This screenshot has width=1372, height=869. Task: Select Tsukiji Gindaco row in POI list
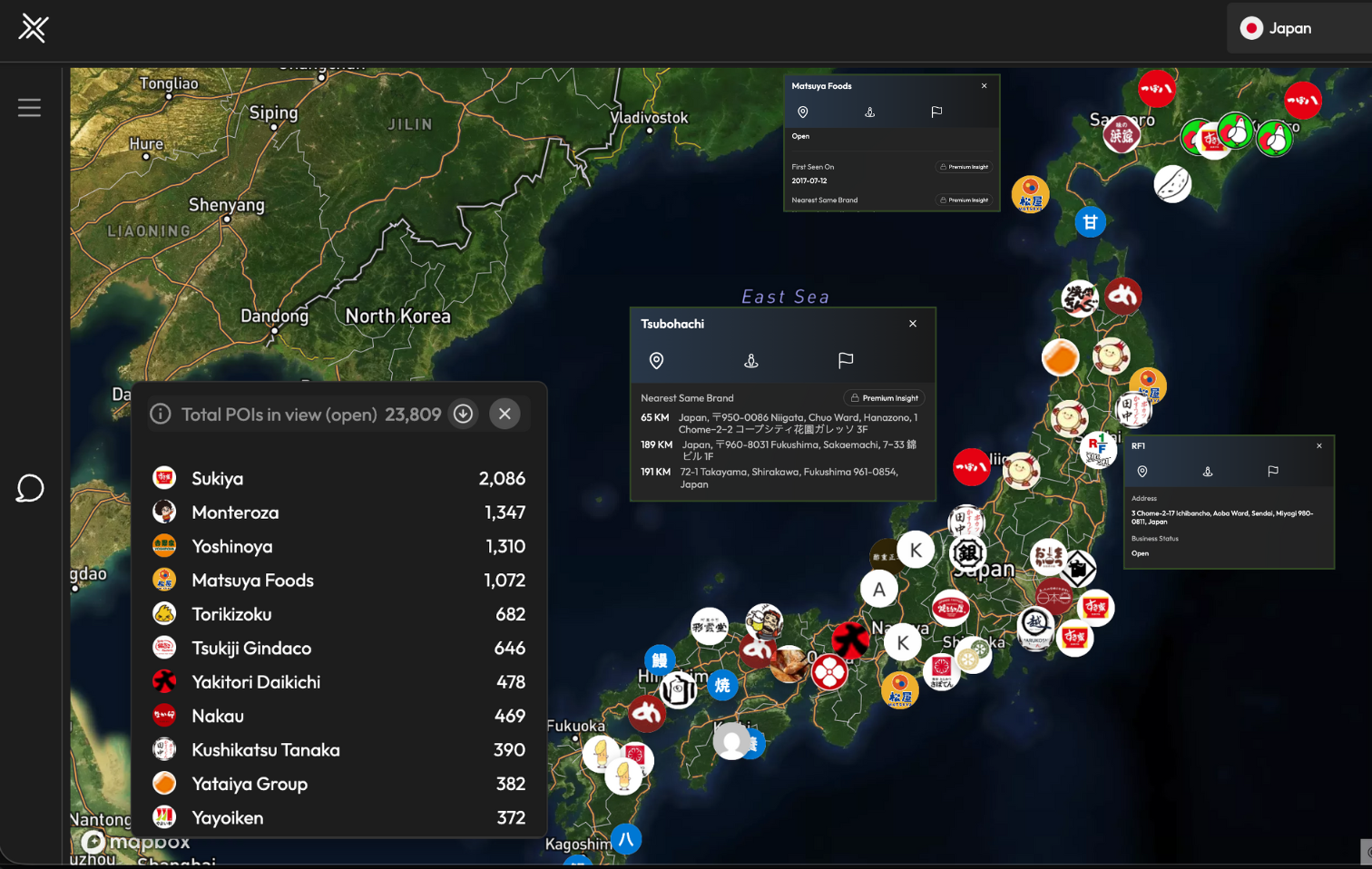338,648
